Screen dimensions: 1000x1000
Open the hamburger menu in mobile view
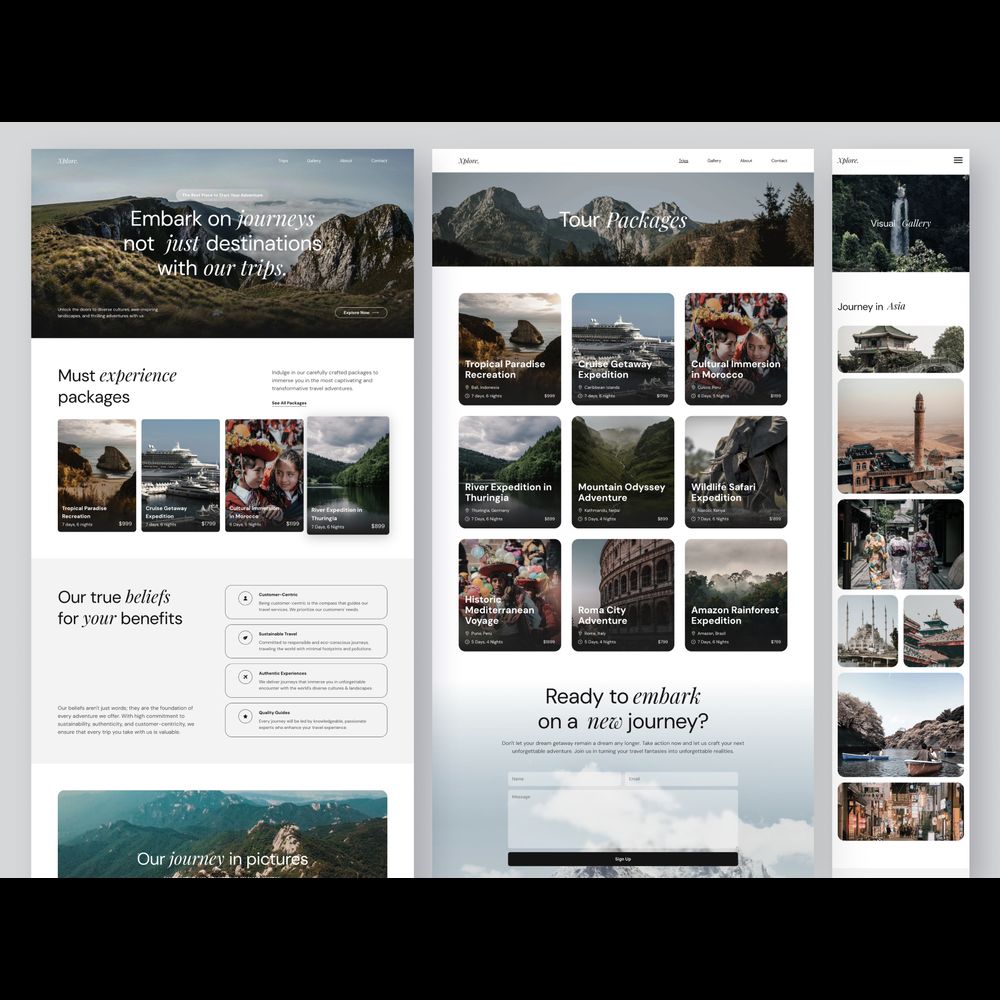coord(957,160)
